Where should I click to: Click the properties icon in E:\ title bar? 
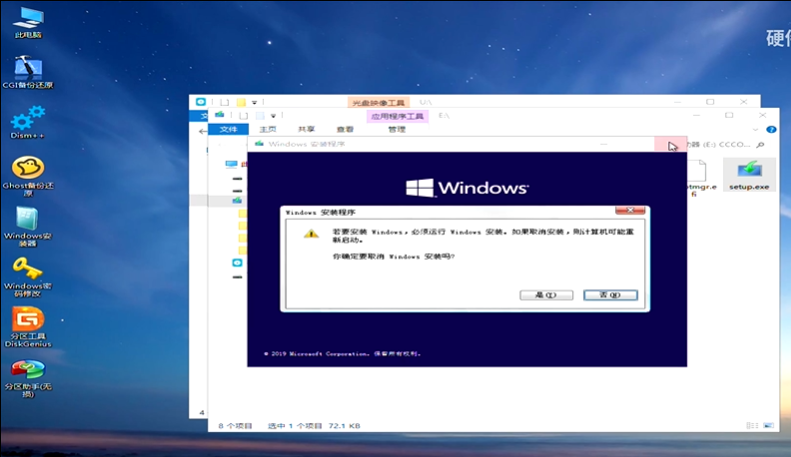(x=244, y=116)
